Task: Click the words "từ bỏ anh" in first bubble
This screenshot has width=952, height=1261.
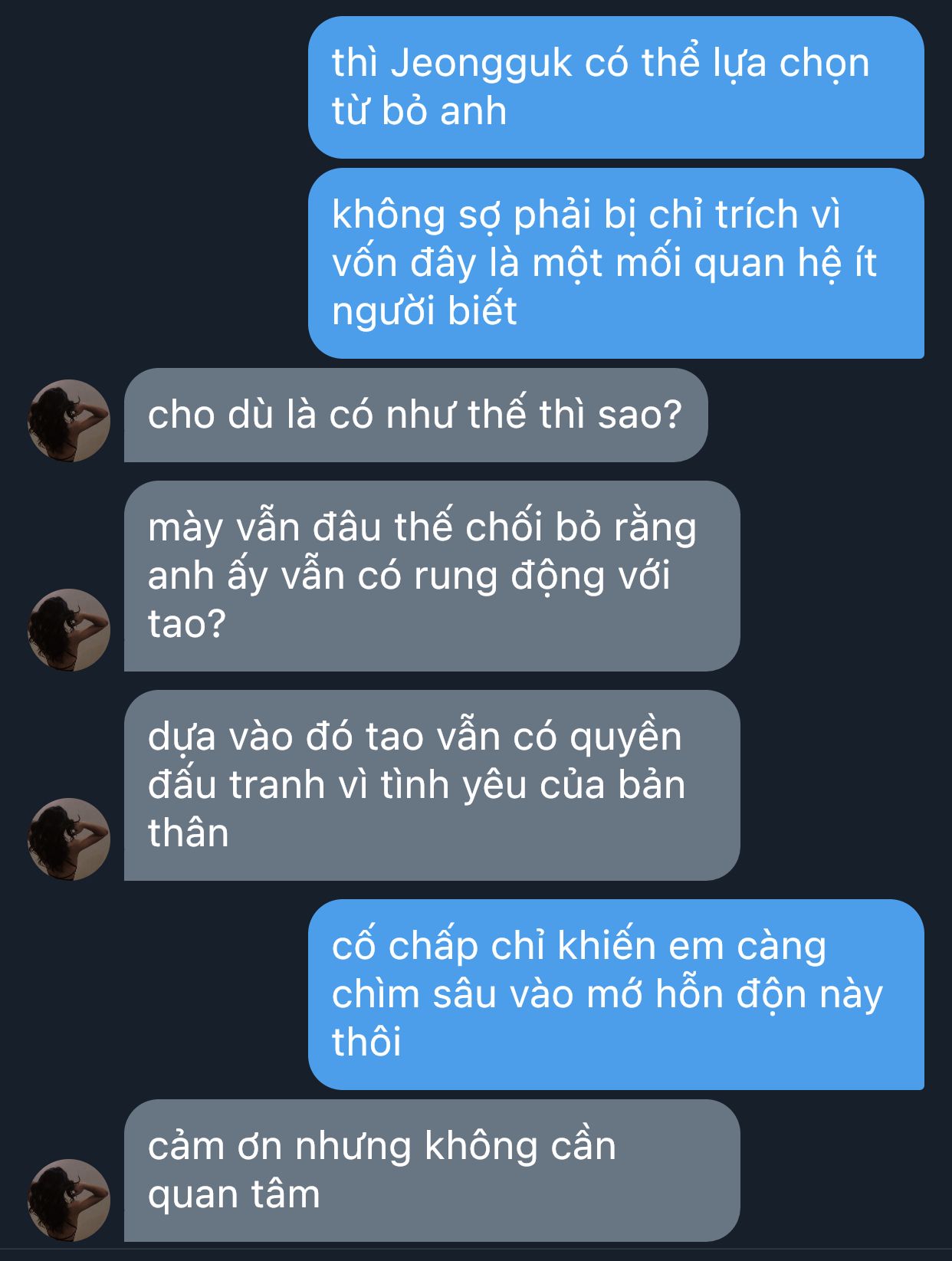Action: point(419,111)
